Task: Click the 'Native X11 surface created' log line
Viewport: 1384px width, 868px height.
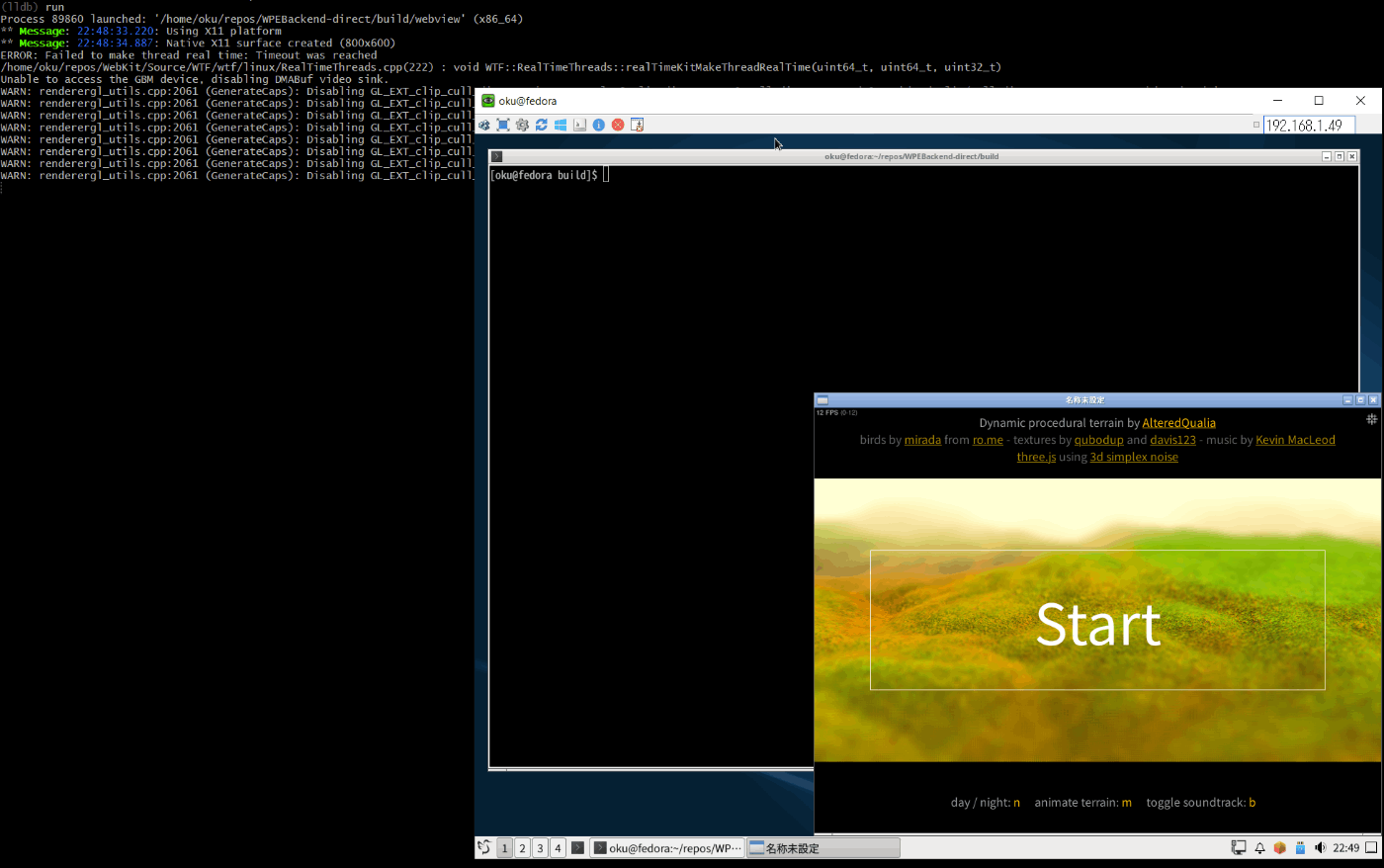Action: tap(198, 43)
